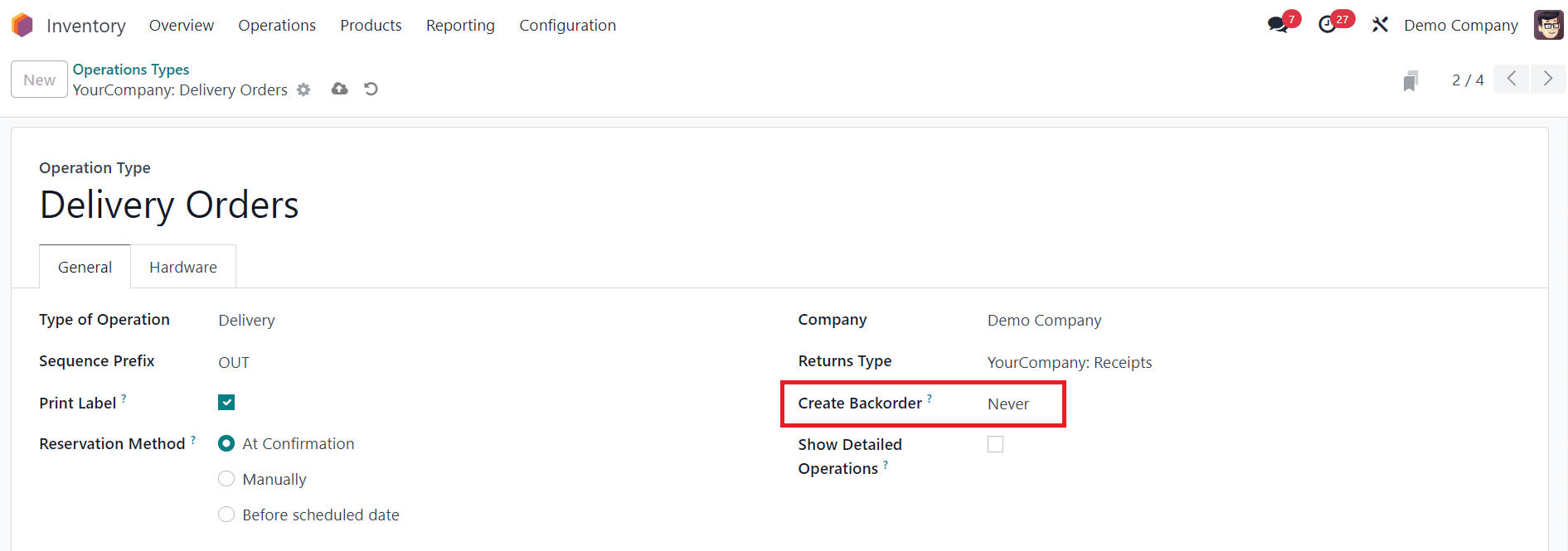Click the debug tools wrench icon
Viewport: 1568px width, 551px height.
point(1380,25)
